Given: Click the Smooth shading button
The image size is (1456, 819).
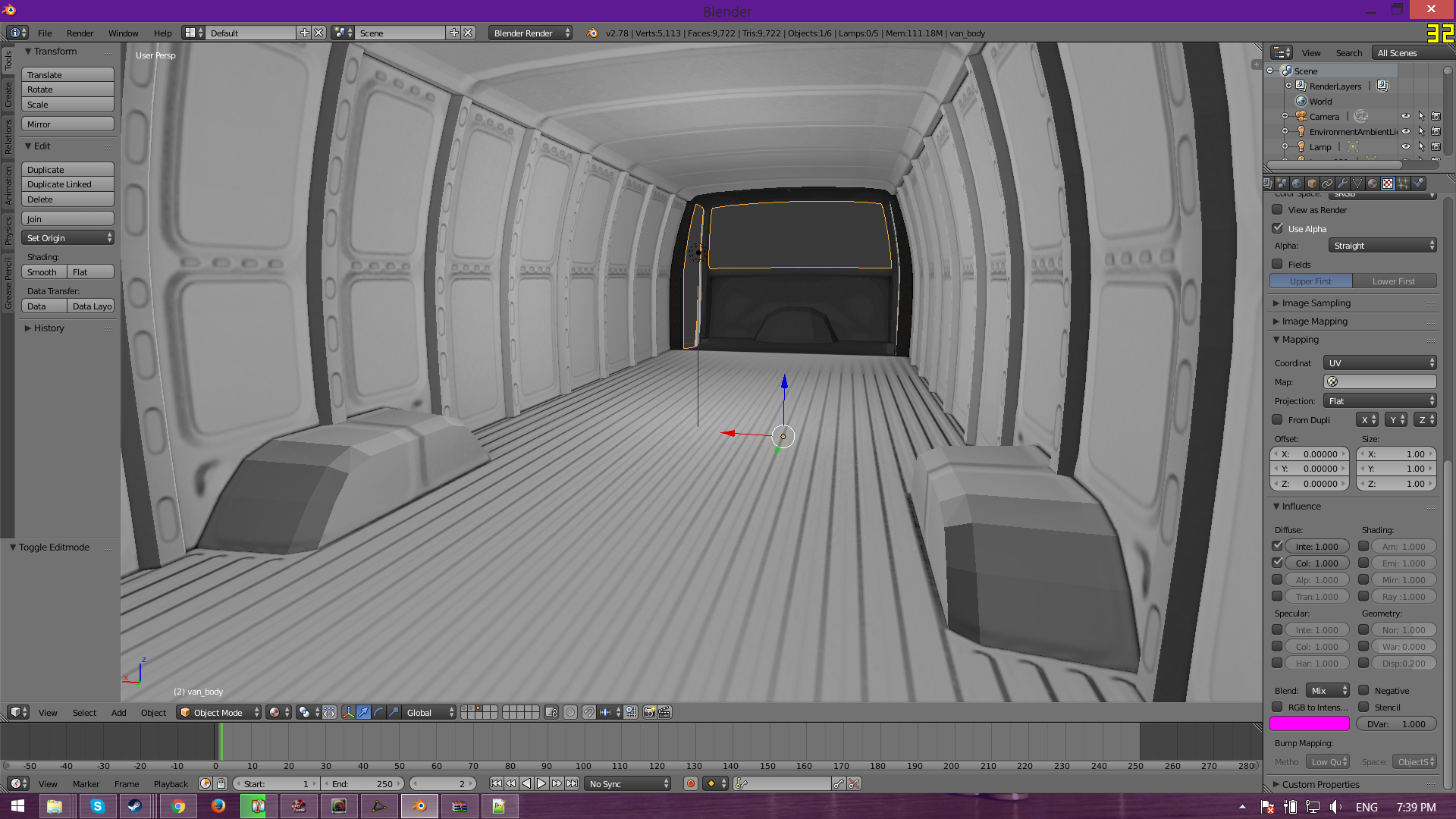Looking at the screenshot, I should (43, 272).
